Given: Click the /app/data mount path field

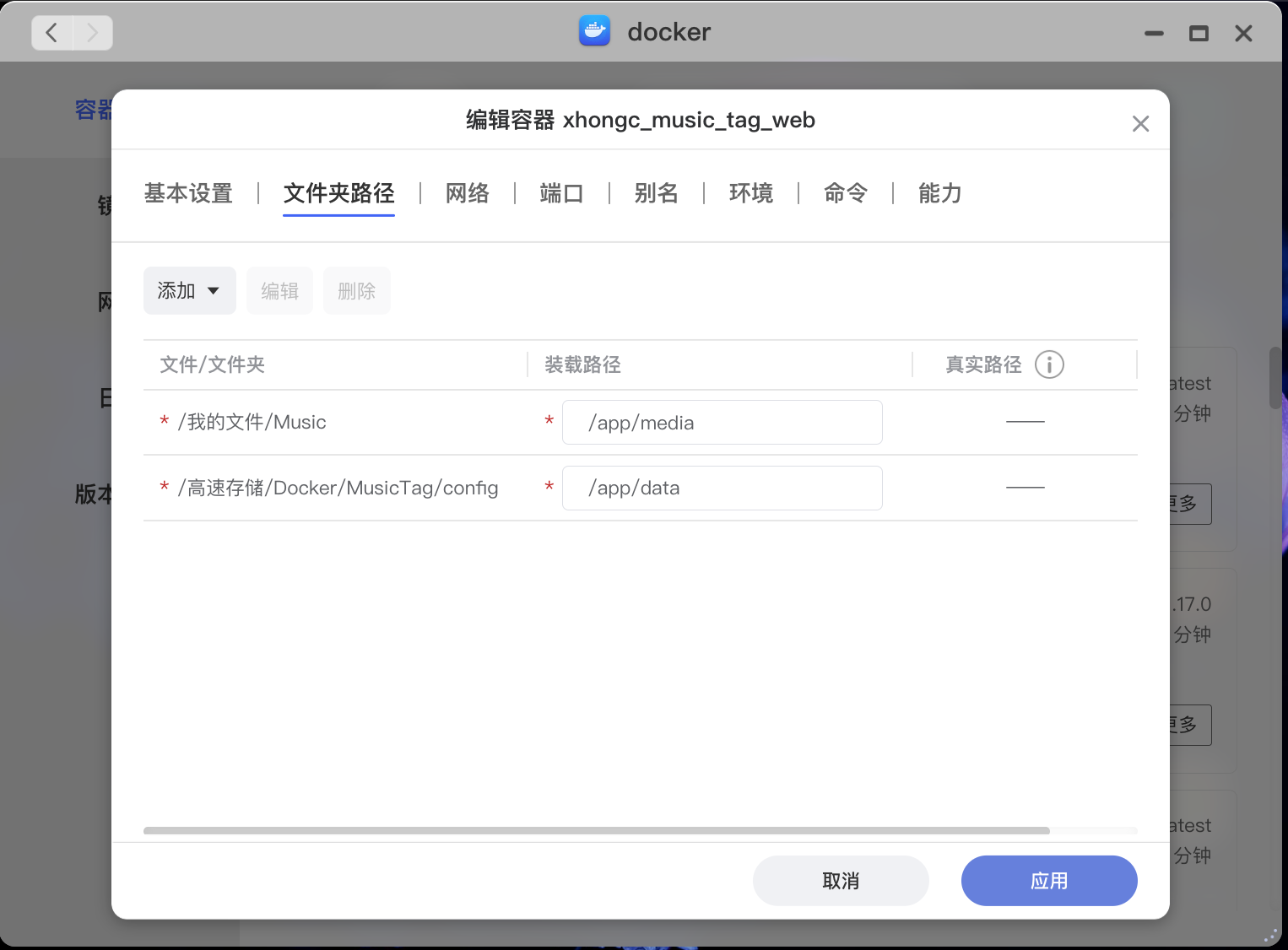Looking at the screenshot, I should pyautogui.click(x=722, y=488).
